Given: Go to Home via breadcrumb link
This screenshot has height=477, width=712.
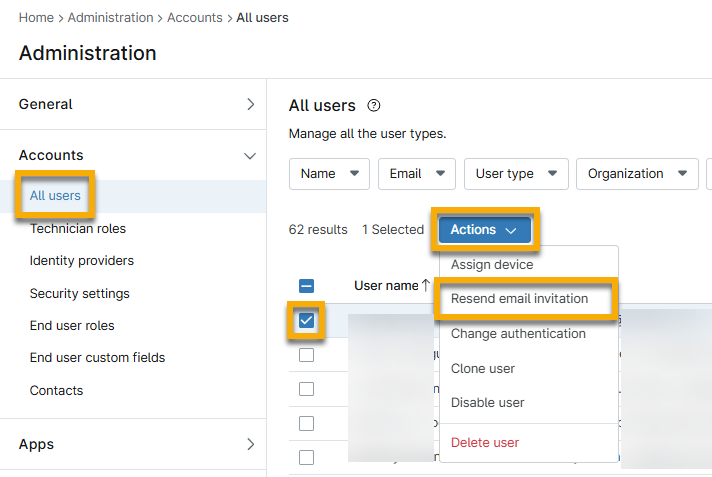Looking at the screenshot, I should [36, 18].
